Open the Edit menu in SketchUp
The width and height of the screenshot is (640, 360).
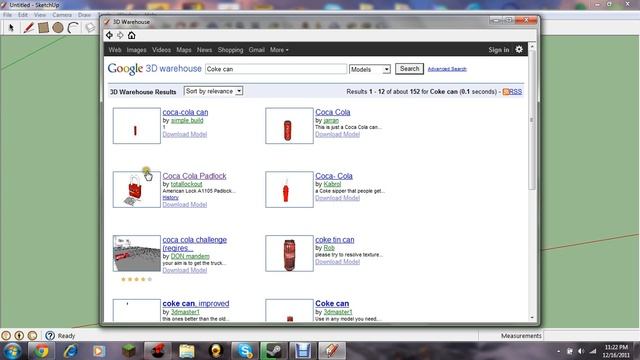coord(23,15)
